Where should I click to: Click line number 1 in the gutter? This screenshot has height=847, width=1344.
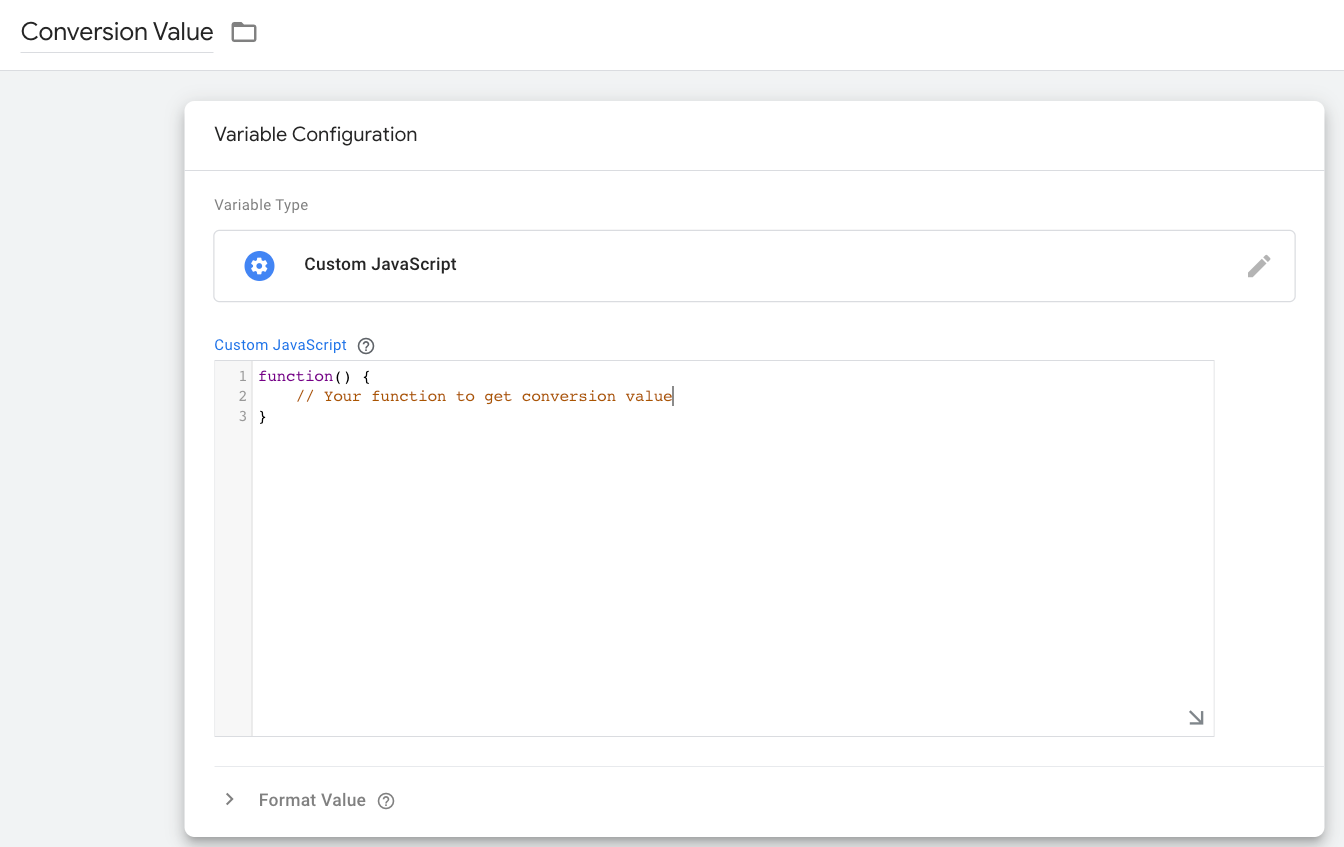[x=241, y=376]
